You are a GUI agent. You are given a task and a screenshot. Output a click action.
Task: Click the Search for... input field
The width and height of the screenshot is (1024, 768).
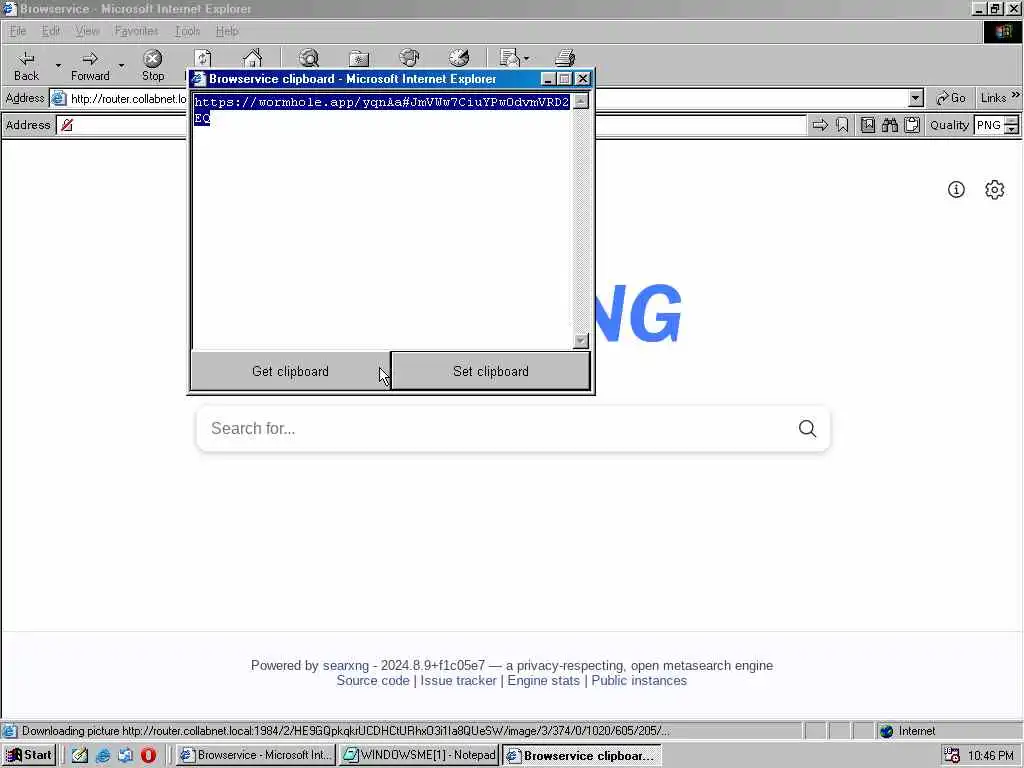pyautogui.click(x=498, y=428)
